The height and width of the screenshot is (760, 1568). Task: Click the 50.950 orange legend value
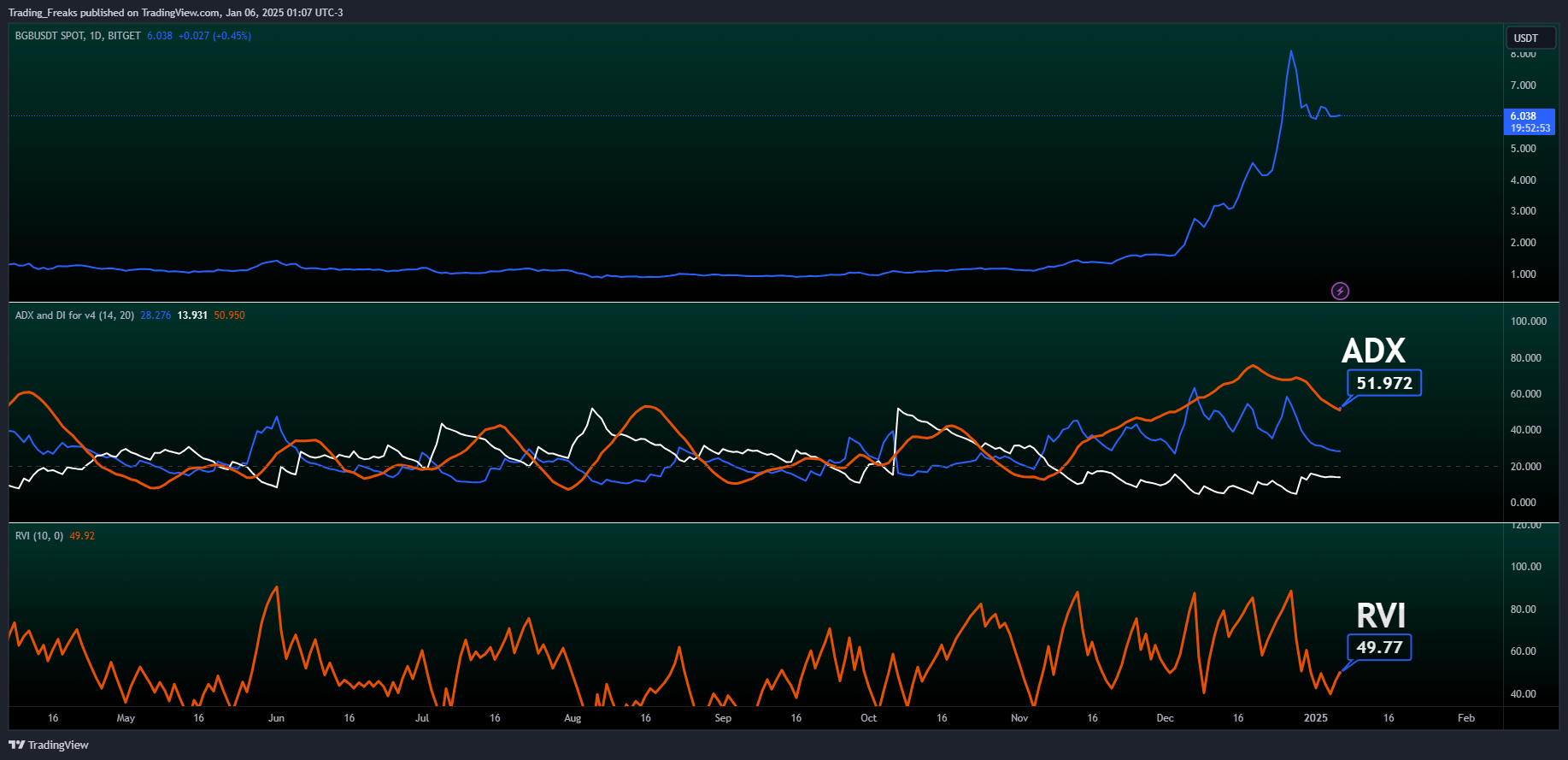[229, 315]
